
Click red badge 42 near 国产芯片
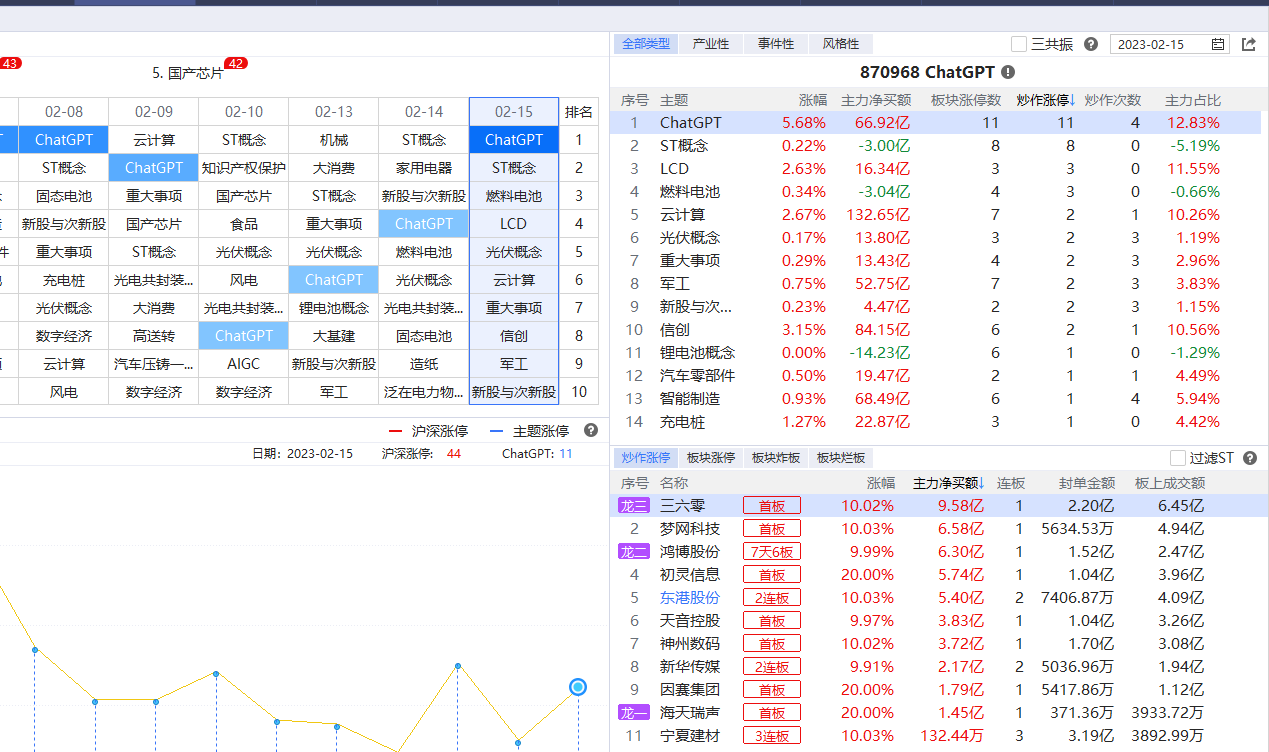(x=236, y=63)
